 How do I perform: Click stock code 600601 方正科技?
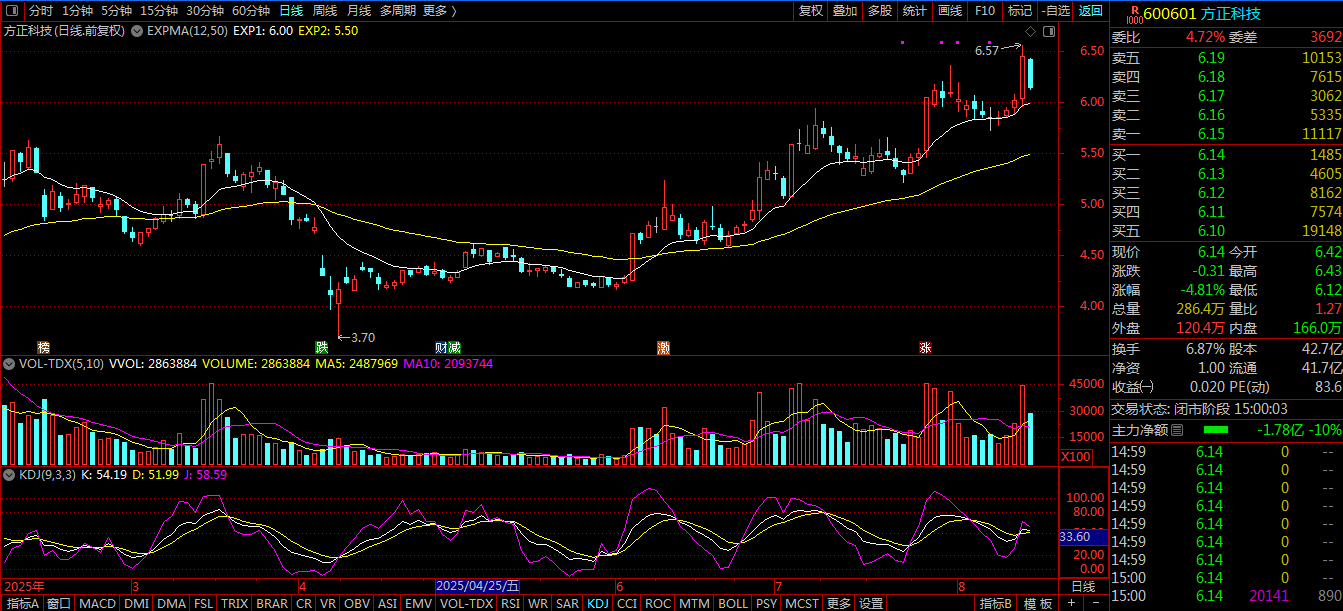tap(1202, 13)
